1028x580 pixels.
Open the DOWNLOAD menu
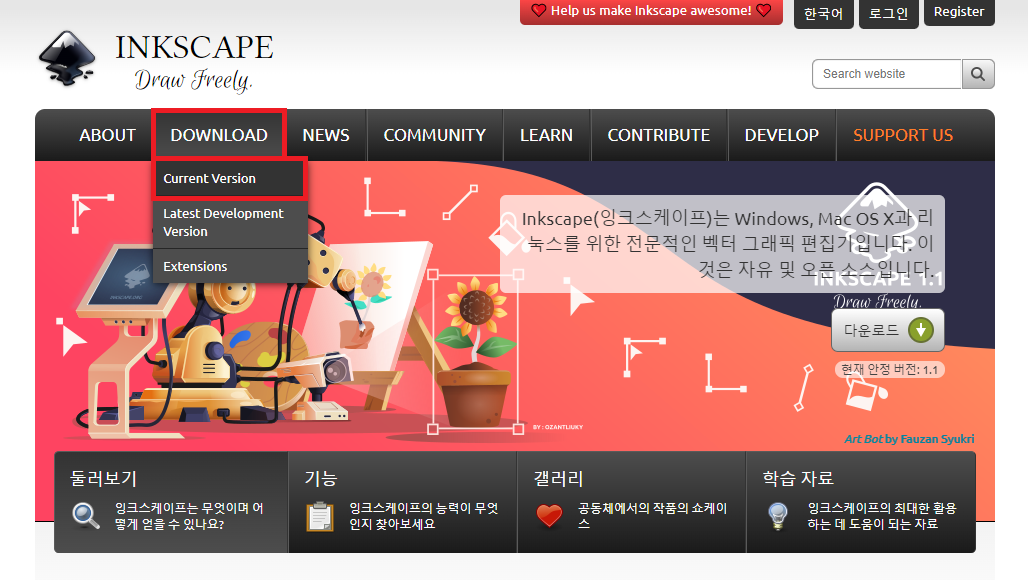(x=219, y=135)
